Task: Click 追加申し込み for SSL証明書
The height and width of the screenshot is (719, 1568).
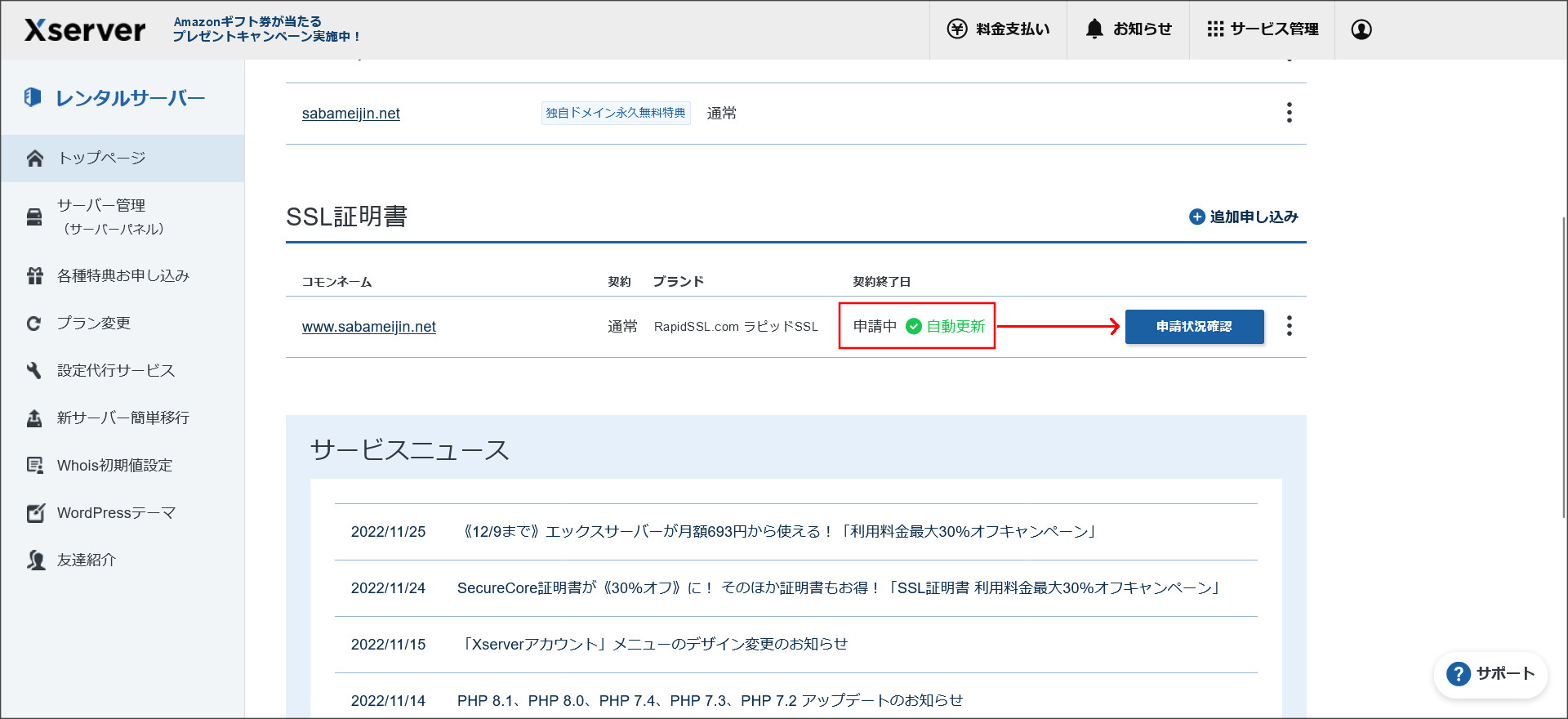Action: point(1244,217)
